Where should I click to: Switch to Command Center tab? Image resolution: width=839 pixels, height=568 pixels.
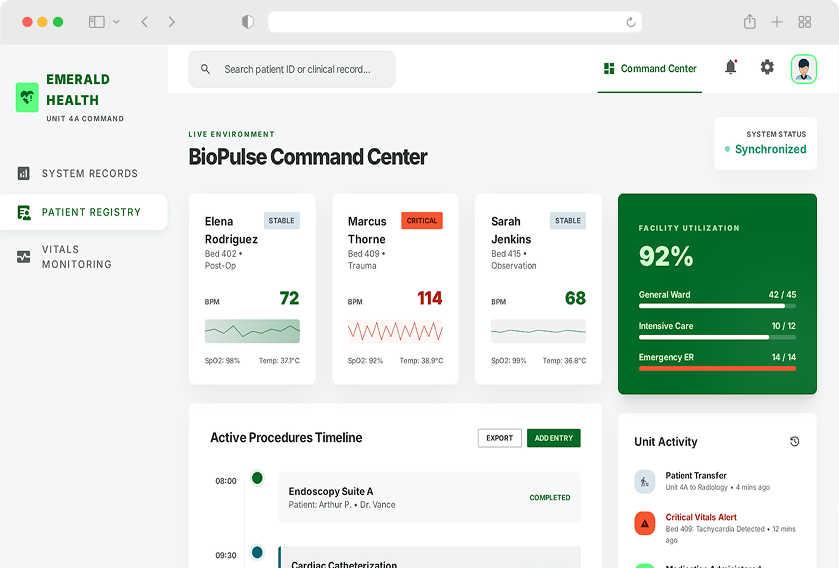pyautogui.click(x=650, y=69)
